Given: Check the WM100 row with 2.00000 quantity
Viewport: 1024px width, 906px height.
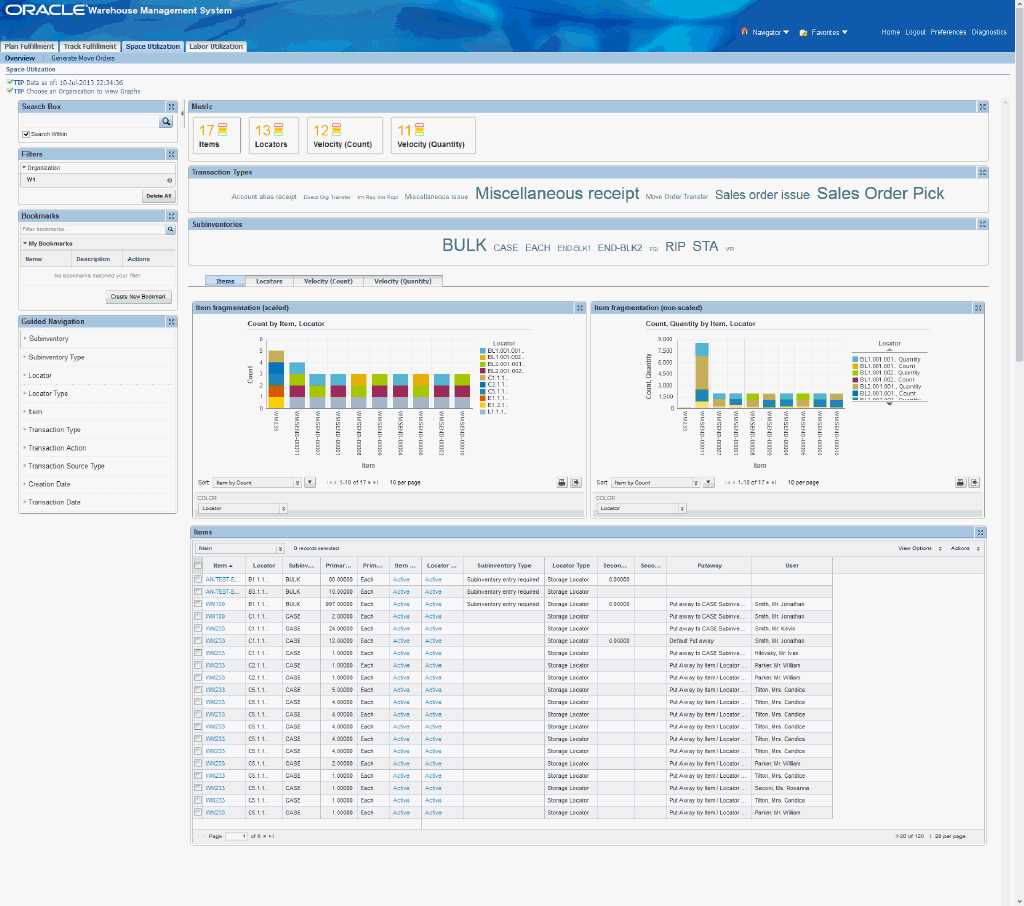Looking at the screenshot, I should point(198,617).
